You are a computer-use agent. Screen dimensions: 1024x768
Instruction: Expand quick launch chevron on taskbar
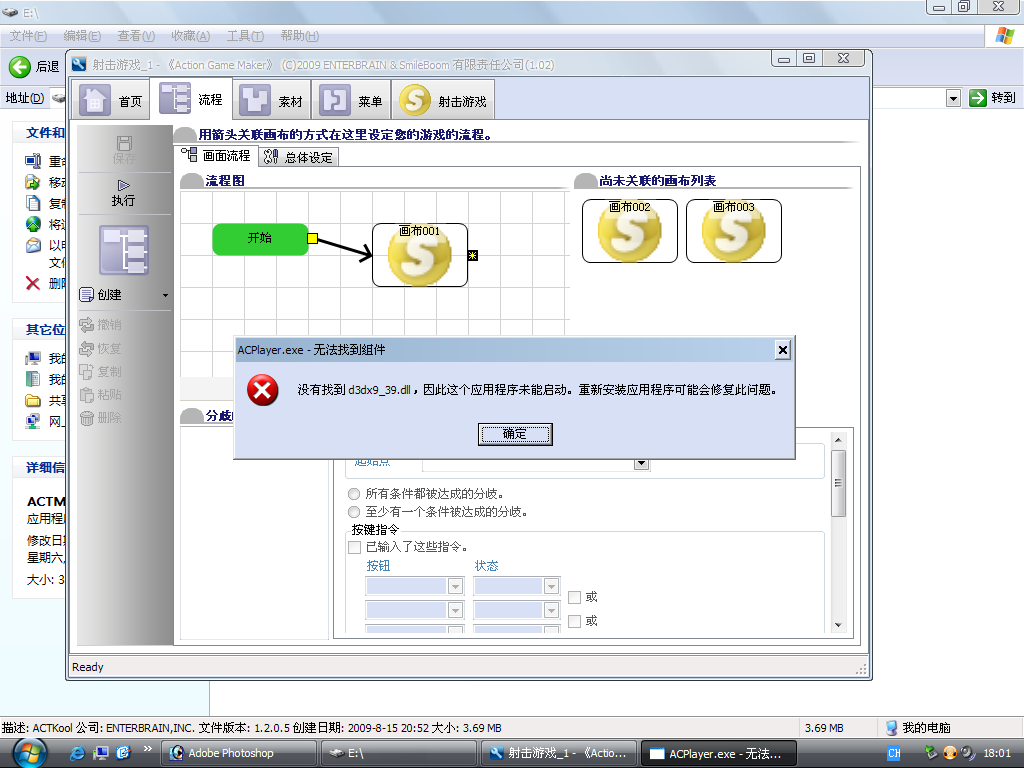point(148,749)
